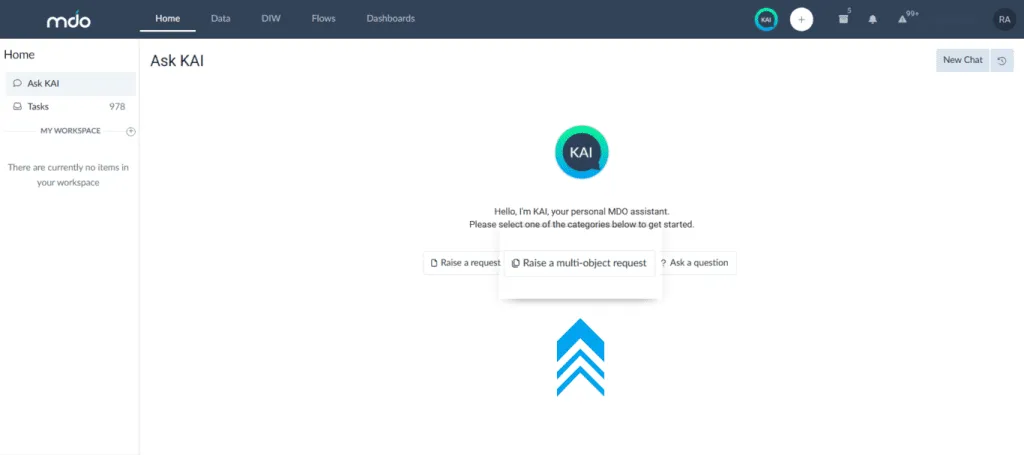The image size is (1024, 455).
Task: Click the large KAI avatar logo
Action: tap(581, 153)
